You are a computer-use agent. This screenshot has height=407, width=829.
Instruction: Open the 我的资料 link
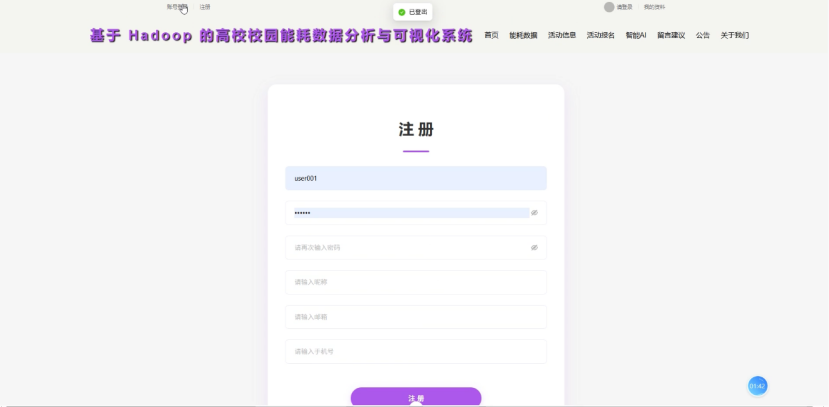coord(654,7)
